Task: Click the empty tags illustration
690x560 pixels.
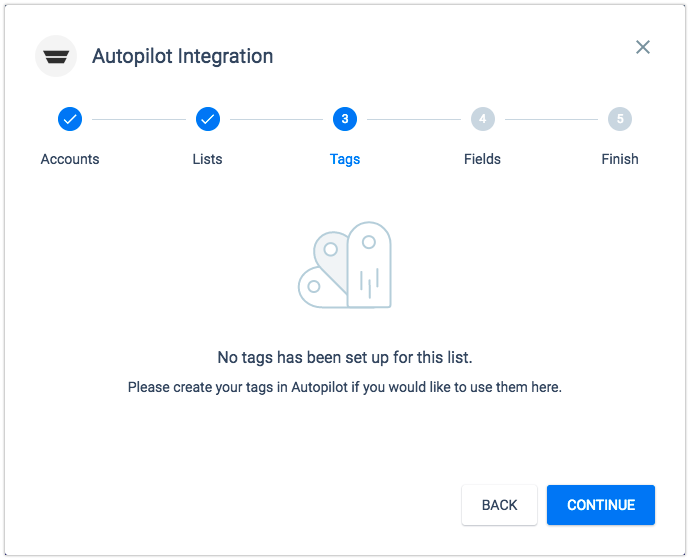Action: (345, 265)
